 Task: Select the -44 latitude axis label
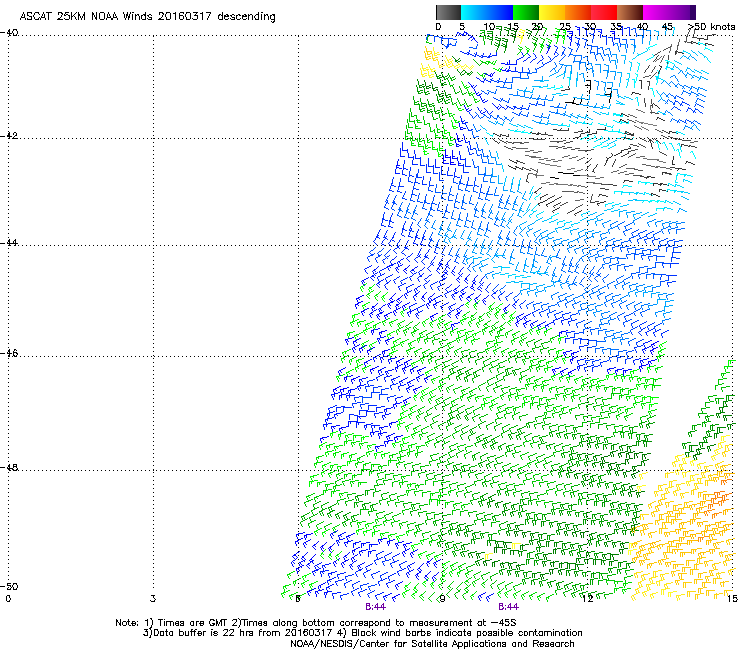click(9, 243)
